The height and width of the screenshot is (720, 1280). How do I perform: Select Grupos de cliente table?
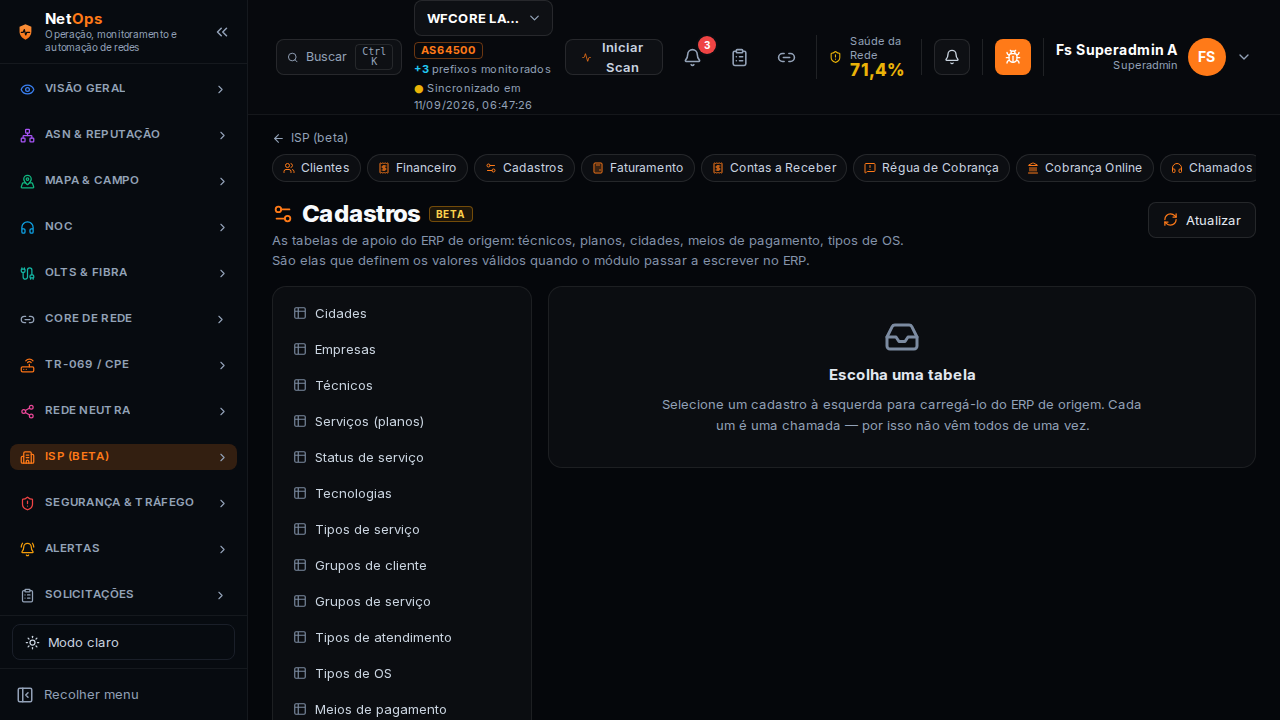tap(402, 565)
